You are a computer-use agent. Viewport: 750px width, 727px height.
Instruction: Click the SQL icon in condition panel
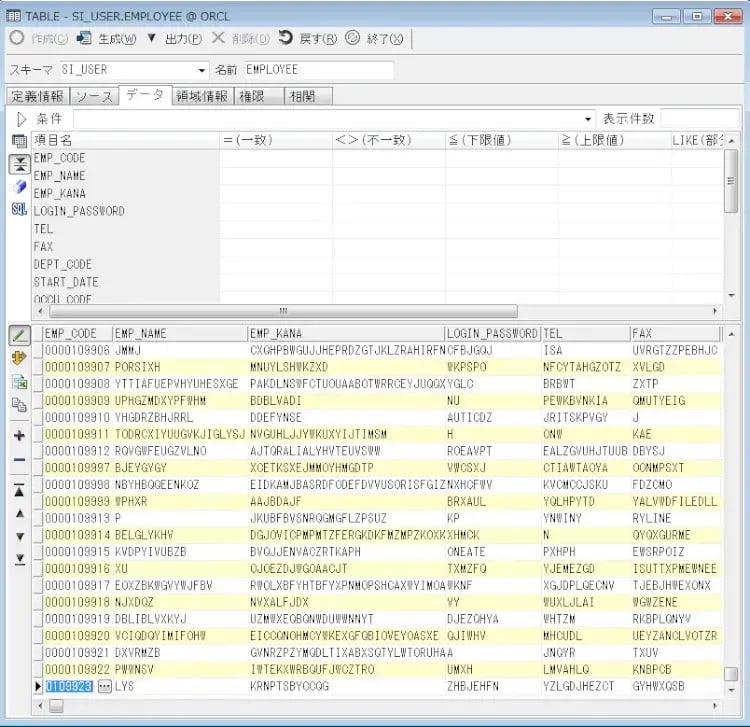(19, 209)
